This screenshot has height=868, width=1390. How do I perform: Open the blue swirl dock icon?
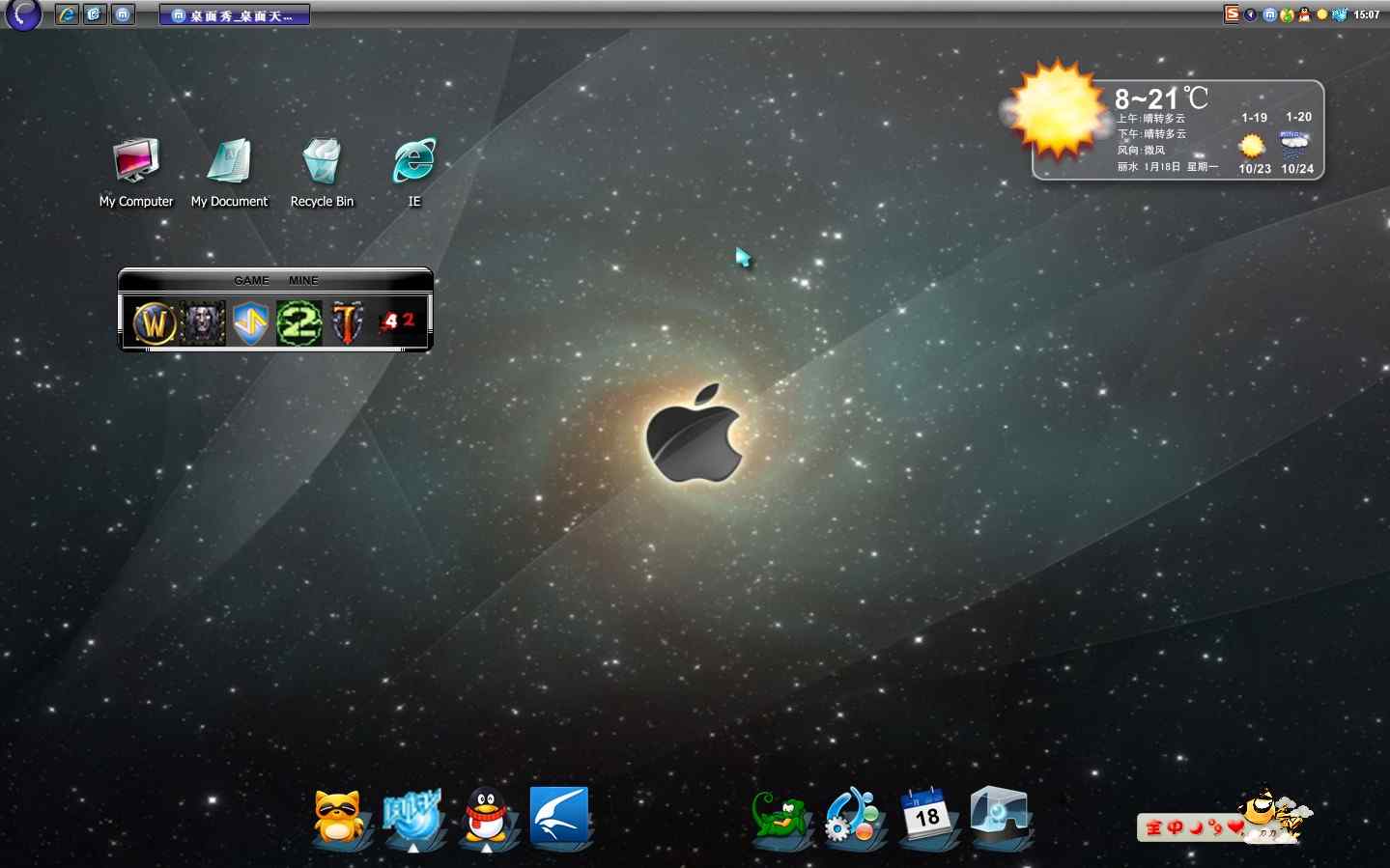(x=412, y=817)
